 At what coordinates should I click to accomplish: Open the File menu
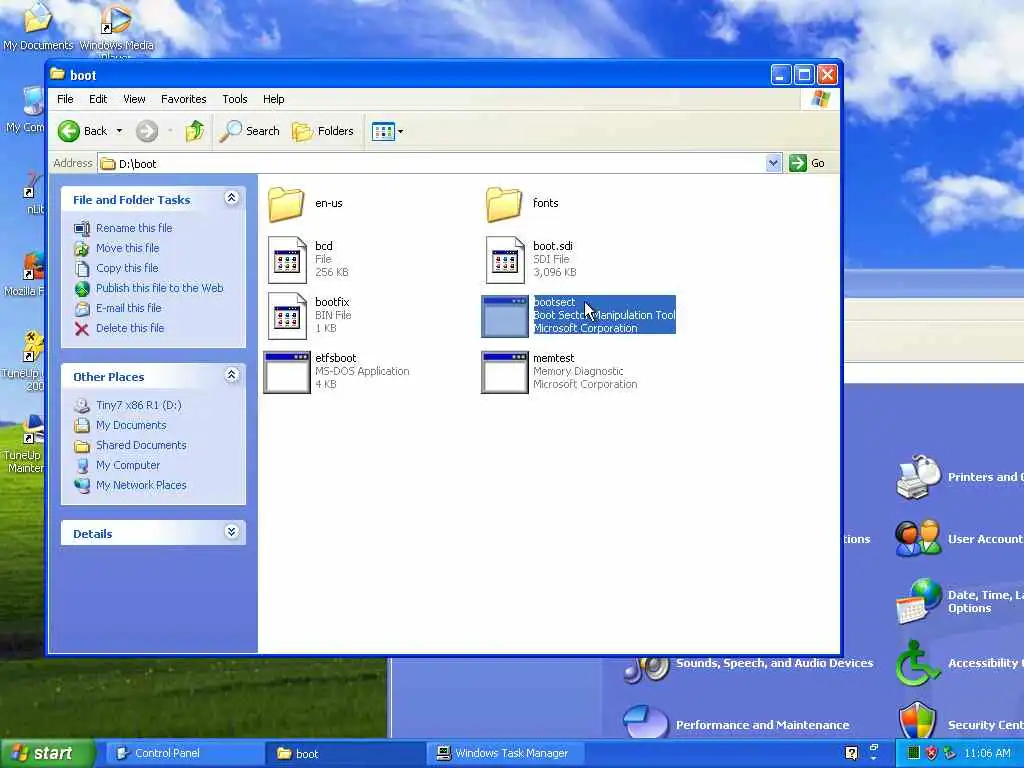pyautogui.click(x=65, y=99)
